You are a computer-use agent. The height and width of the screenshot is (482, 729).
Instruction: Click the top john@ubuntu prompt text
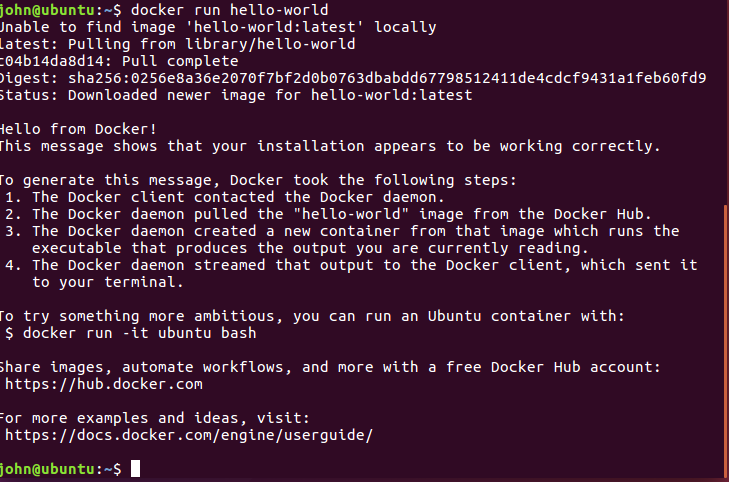60,9
